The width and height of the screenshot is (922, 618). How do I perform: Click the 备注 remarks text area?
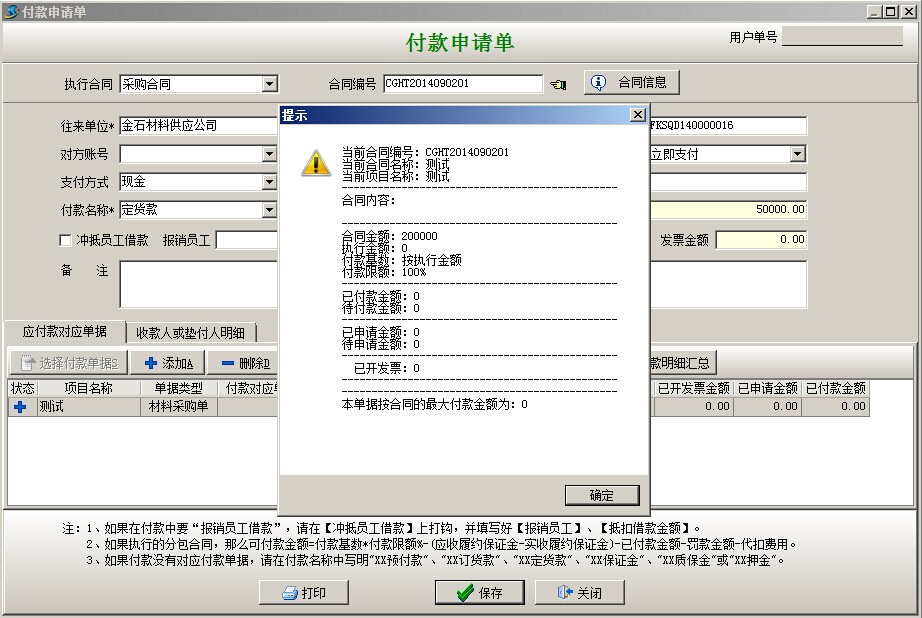pos(198,285)
